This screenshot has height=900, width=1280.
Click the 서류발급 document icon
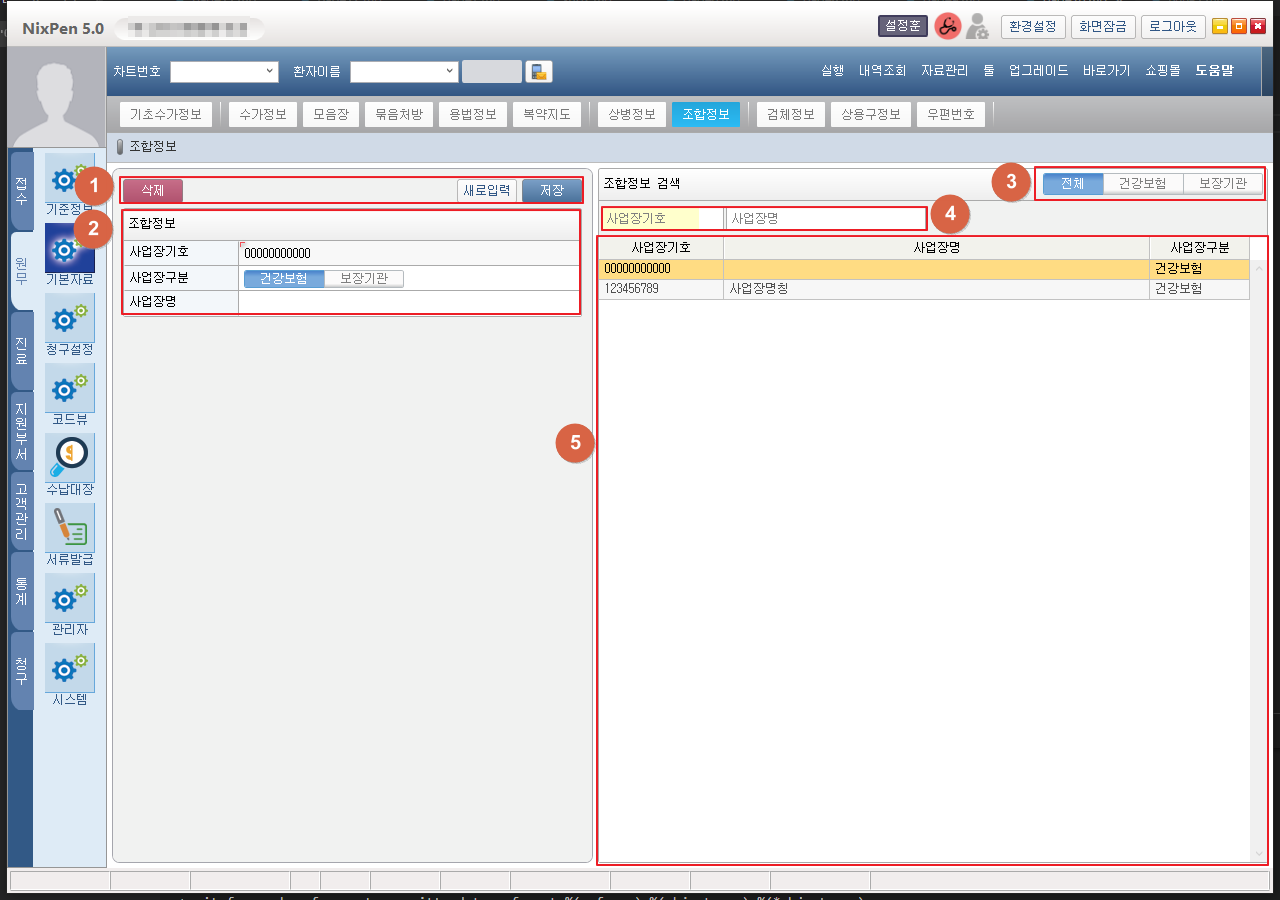(x=70, y=528)
